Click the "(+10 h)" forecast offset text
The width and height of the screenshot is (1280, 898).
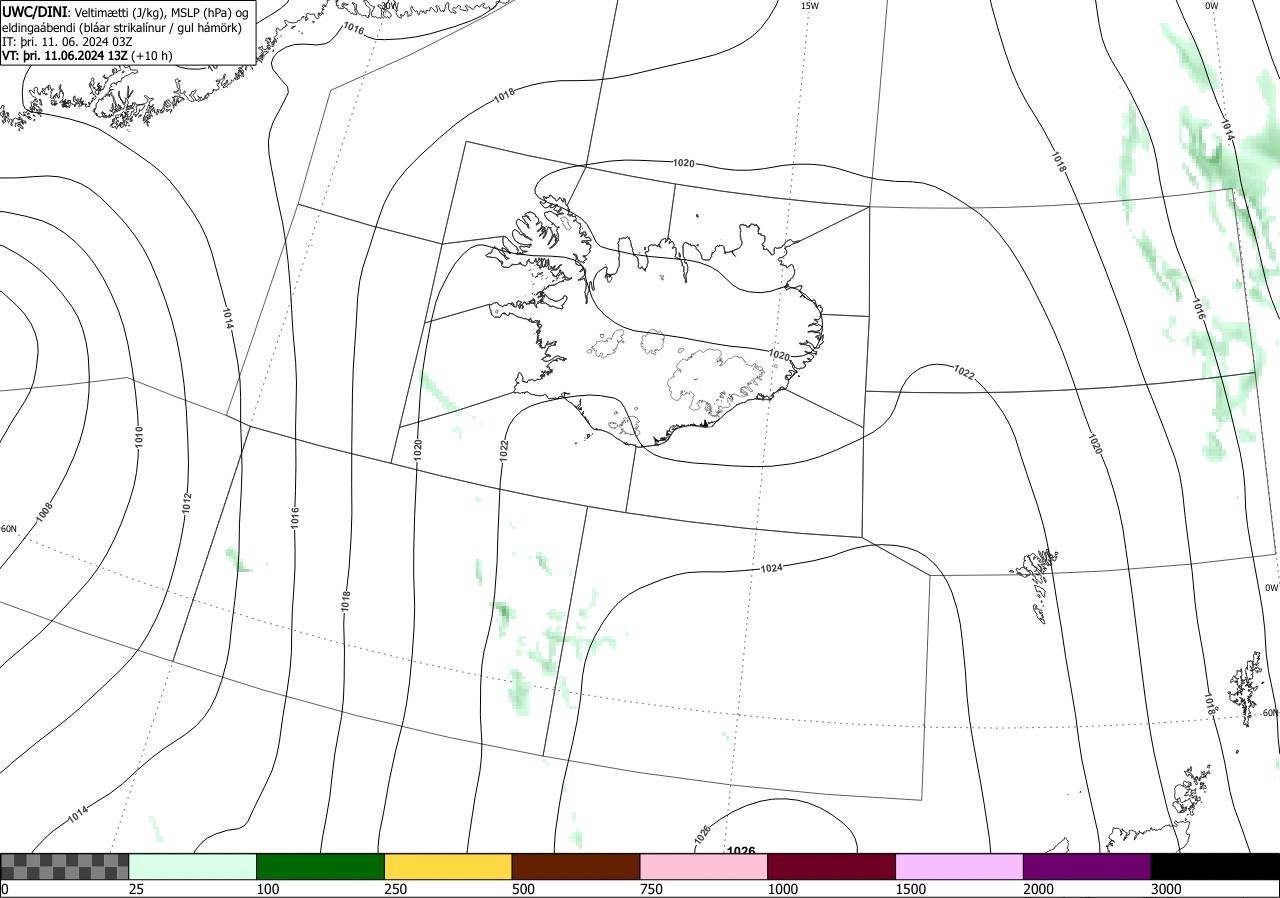(x=151, y=56)
